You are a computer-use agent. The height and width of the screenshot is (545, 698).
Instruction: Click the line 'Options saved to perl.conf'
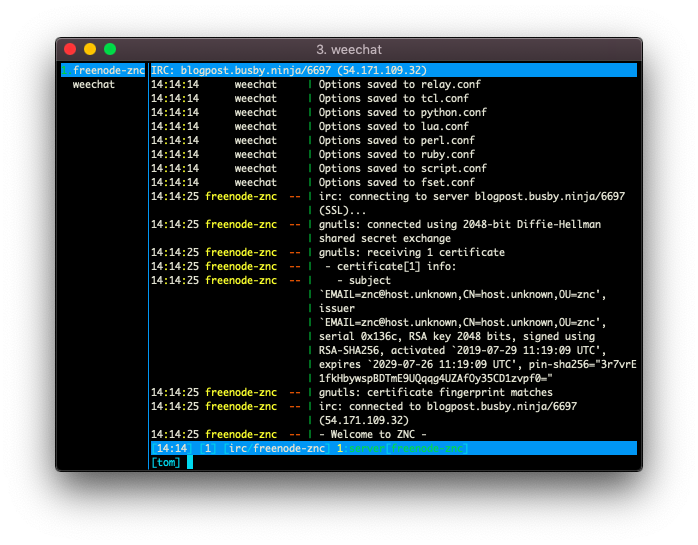tap(397, 141)
